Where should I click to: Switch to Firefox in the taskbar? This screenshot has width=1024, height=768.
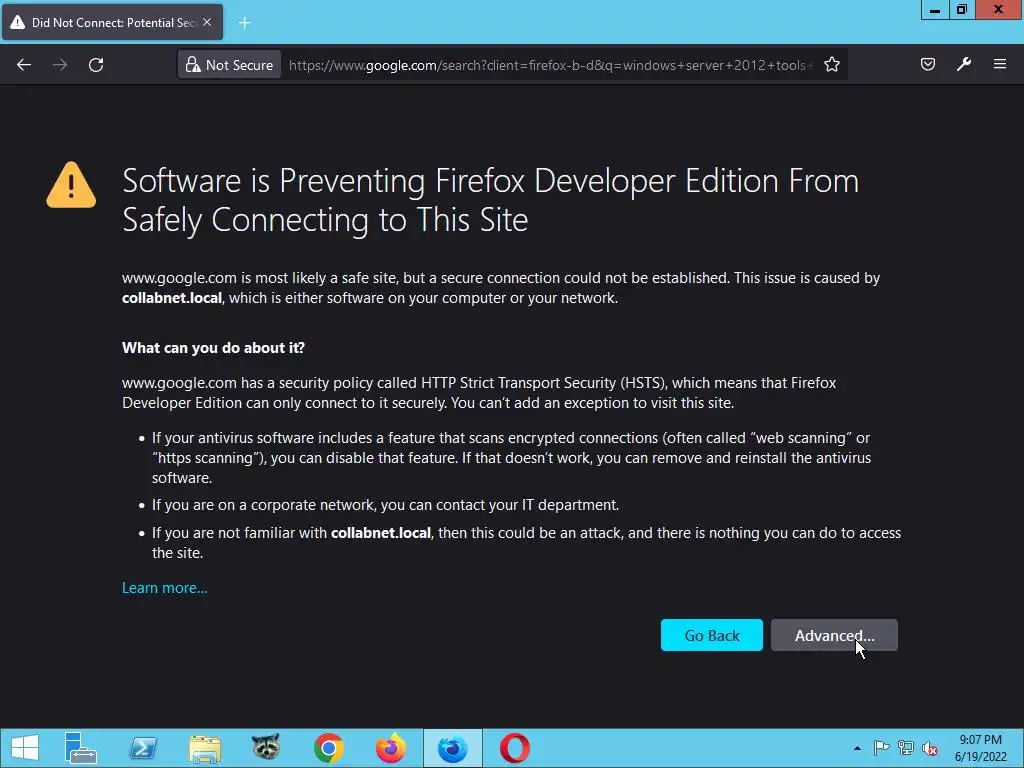(391, 748)
